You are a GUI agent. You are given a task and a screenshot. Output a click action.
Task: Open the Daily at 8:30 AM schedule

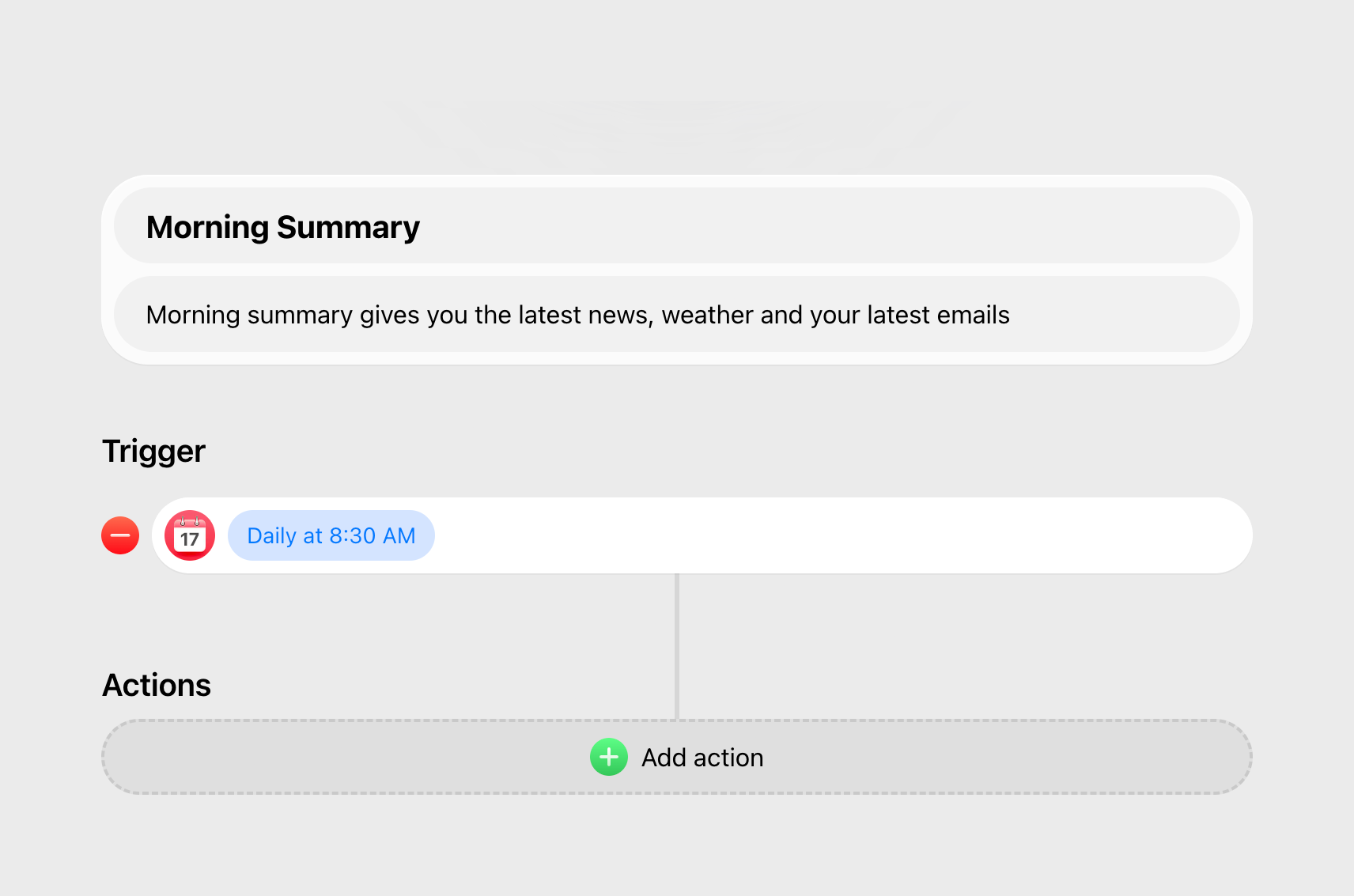pyautogui.click(x=331, y=535)
